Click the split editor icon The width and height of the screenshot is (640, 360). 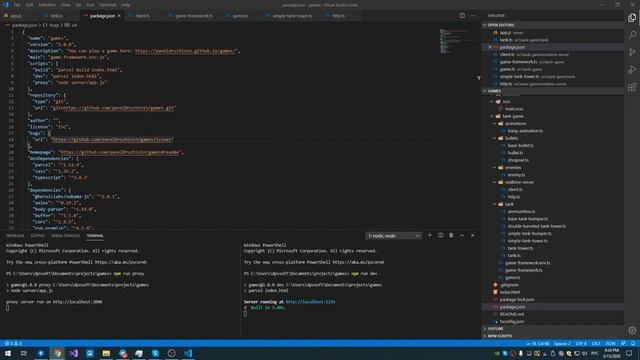462,16
